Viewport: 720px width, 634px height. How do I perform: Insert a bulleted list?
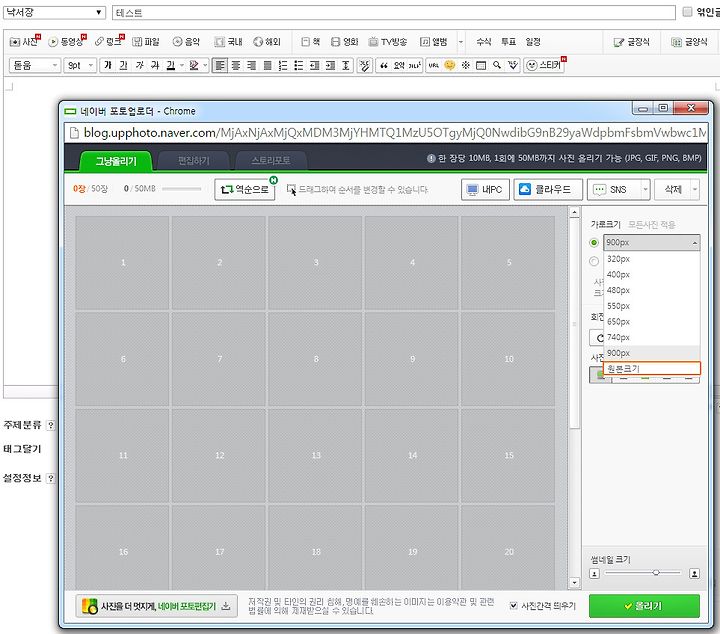(298, 66)
